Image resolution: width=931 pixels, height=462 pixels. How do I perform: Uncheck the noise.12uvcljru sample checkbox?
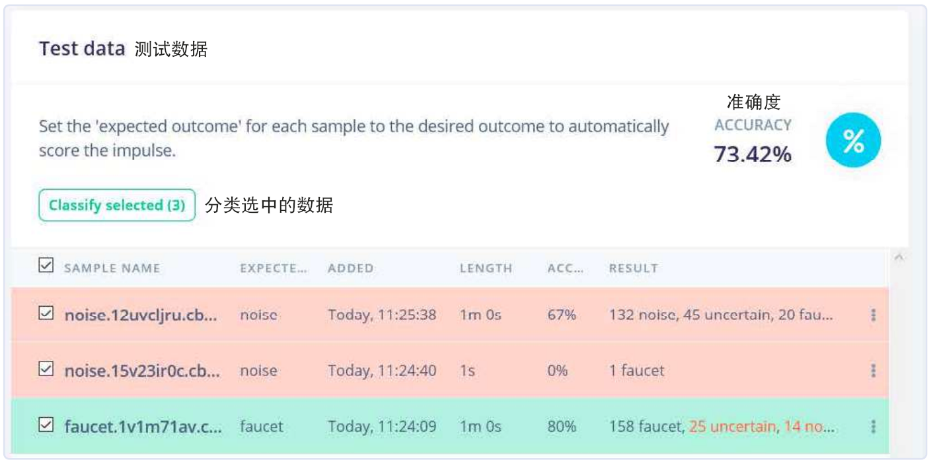tap(45, 314)
